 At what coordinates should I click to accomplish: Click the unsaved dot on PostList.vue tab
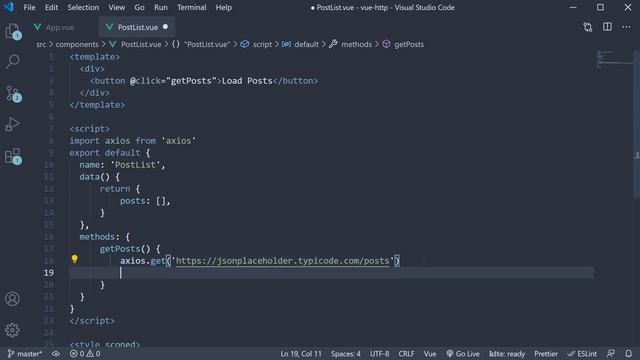point(165,27)
